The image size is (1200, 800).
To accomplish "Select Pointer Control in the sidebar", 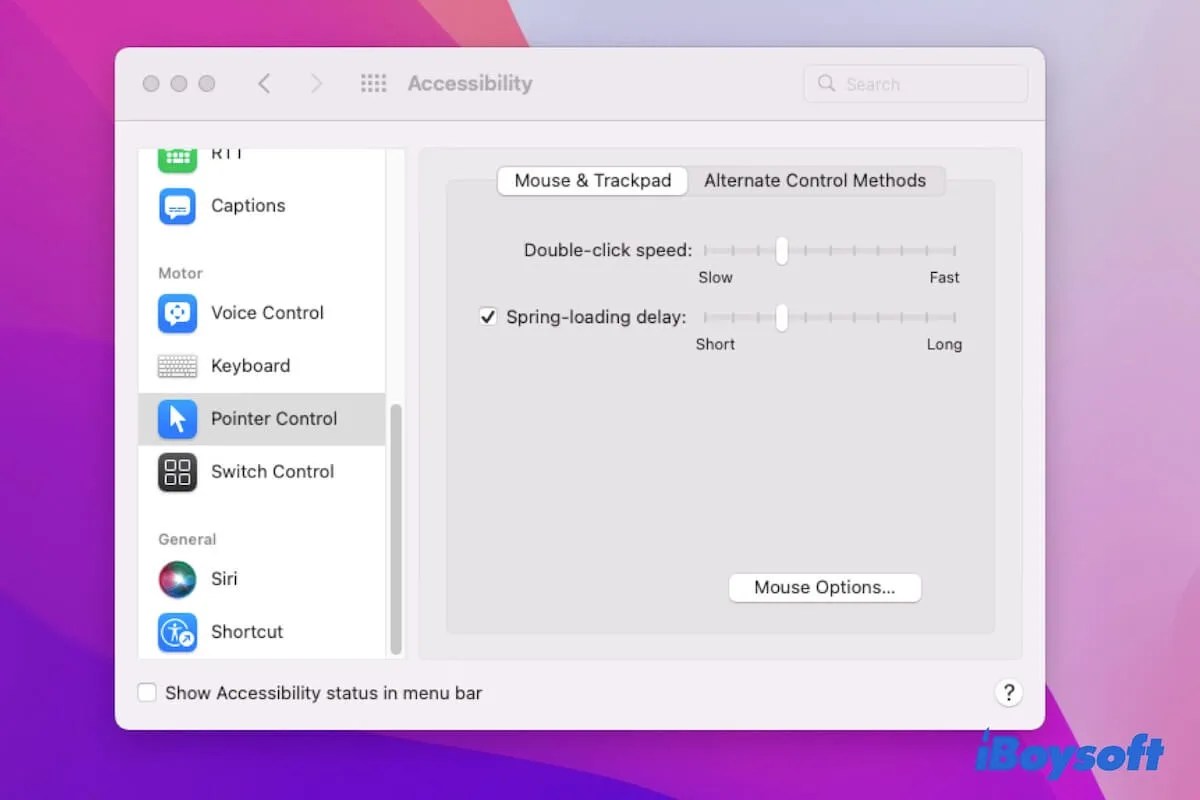I will point(274,419).
